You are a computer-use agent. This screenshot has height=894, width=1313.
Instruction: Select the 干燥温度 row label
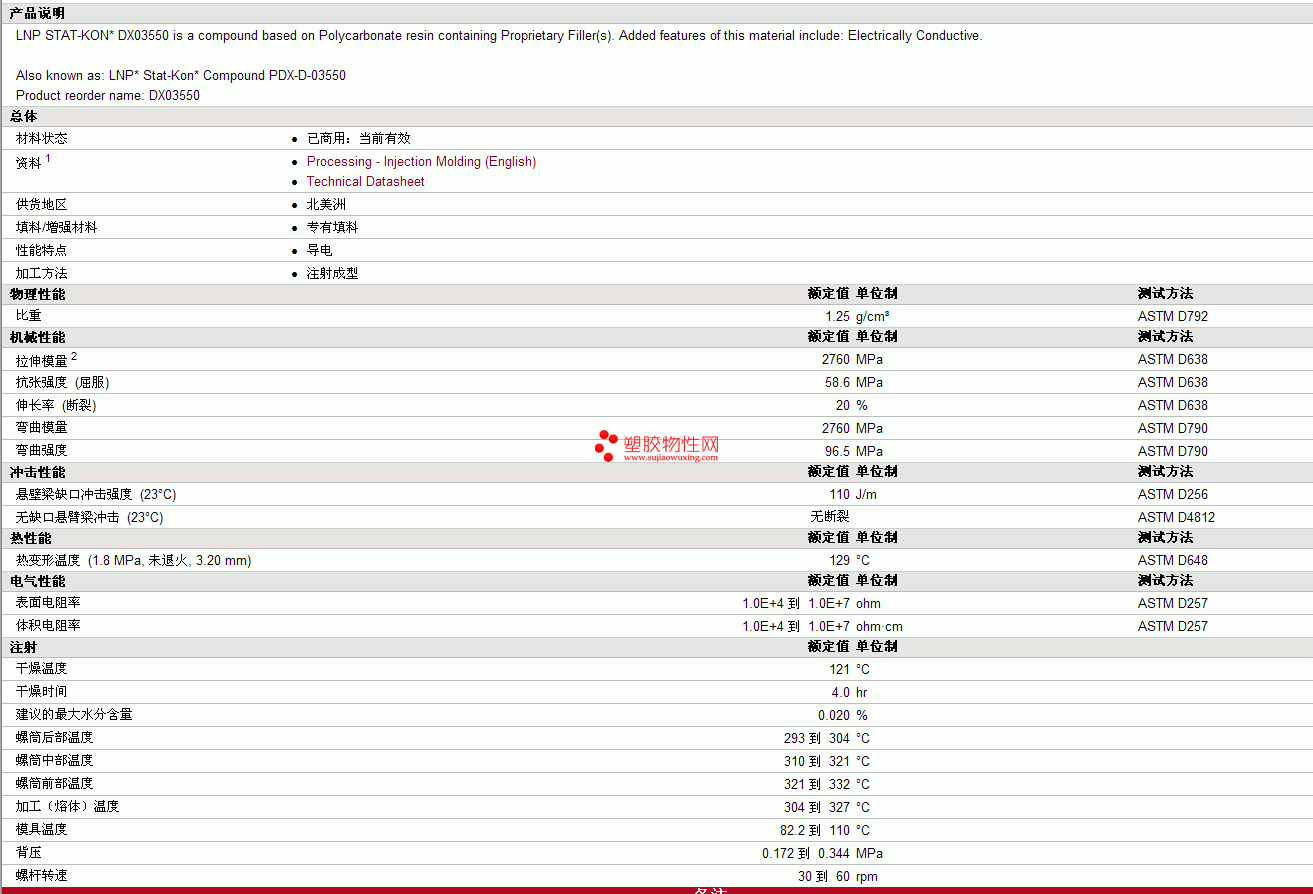pos(42,669)
